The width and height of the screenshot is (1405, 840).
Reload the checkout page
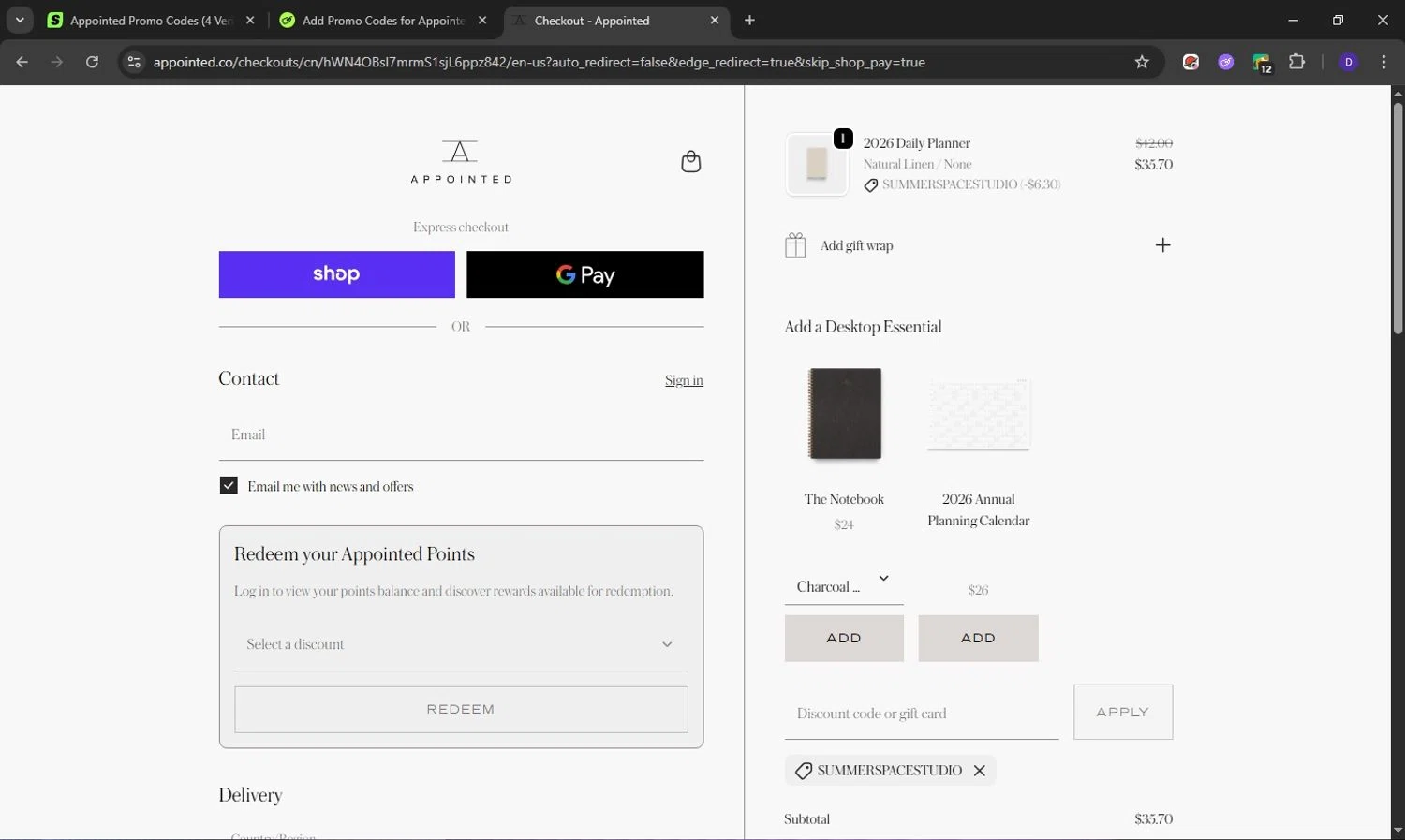click(x=92, y=62)
